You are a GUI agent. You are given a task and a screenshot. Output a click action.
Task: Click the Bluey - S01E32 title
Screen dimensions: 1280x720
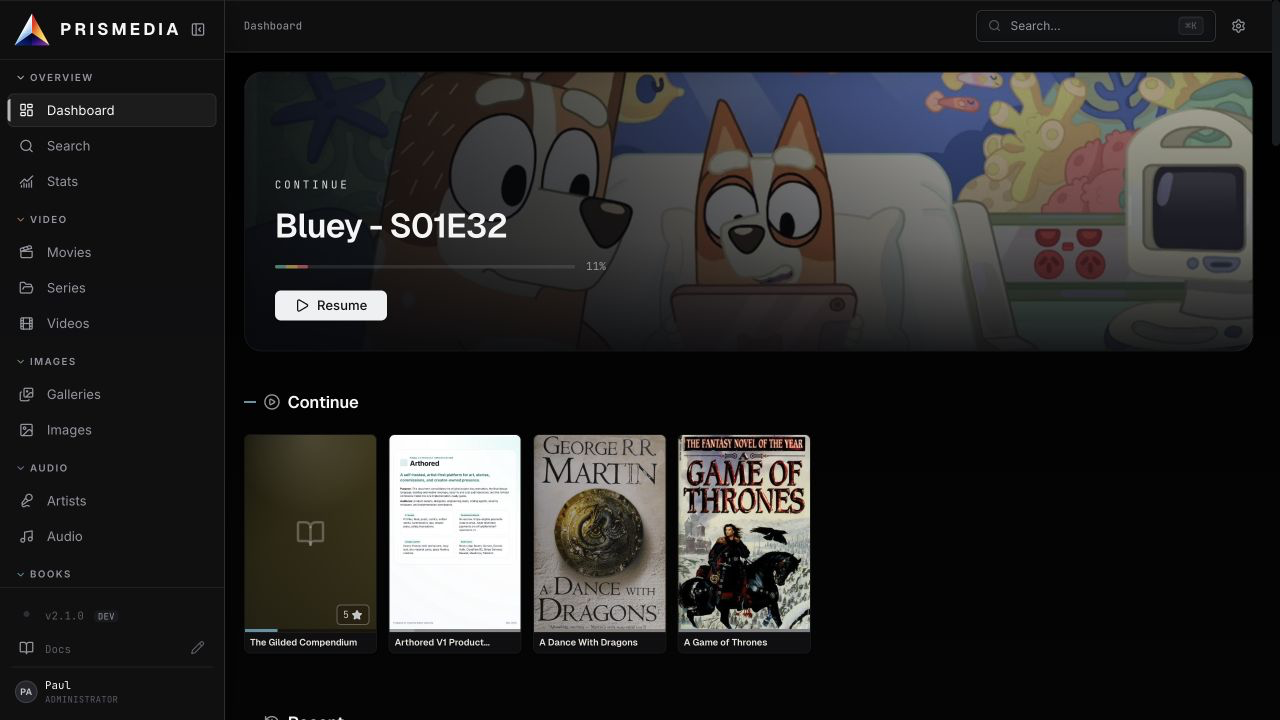click(x=391, y=226)
